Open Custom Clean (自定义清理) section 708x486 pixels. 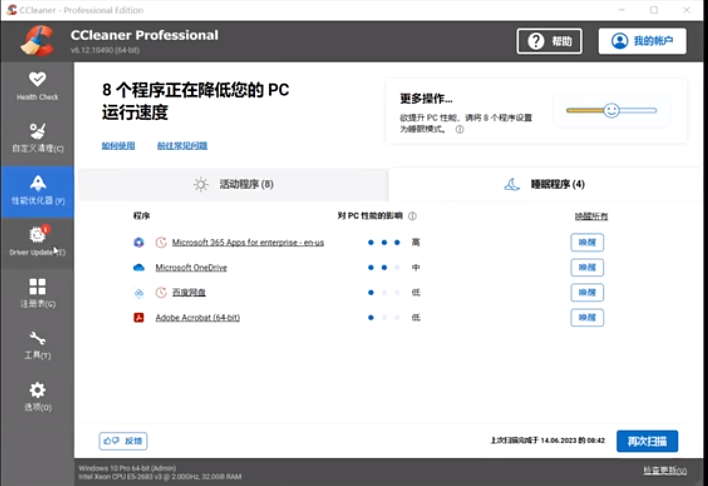37,138
